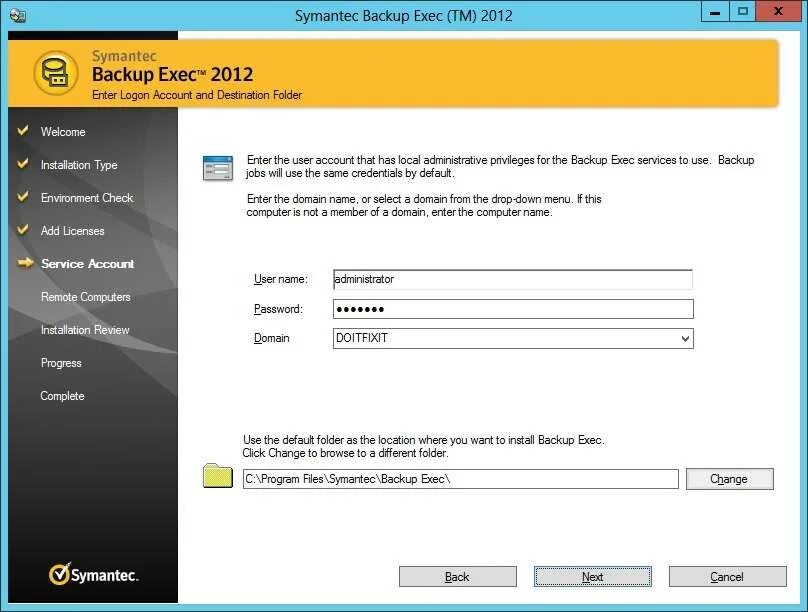Click the User name label
The image size is (808, 612).
pyautogui.click(x=280, y=279)
